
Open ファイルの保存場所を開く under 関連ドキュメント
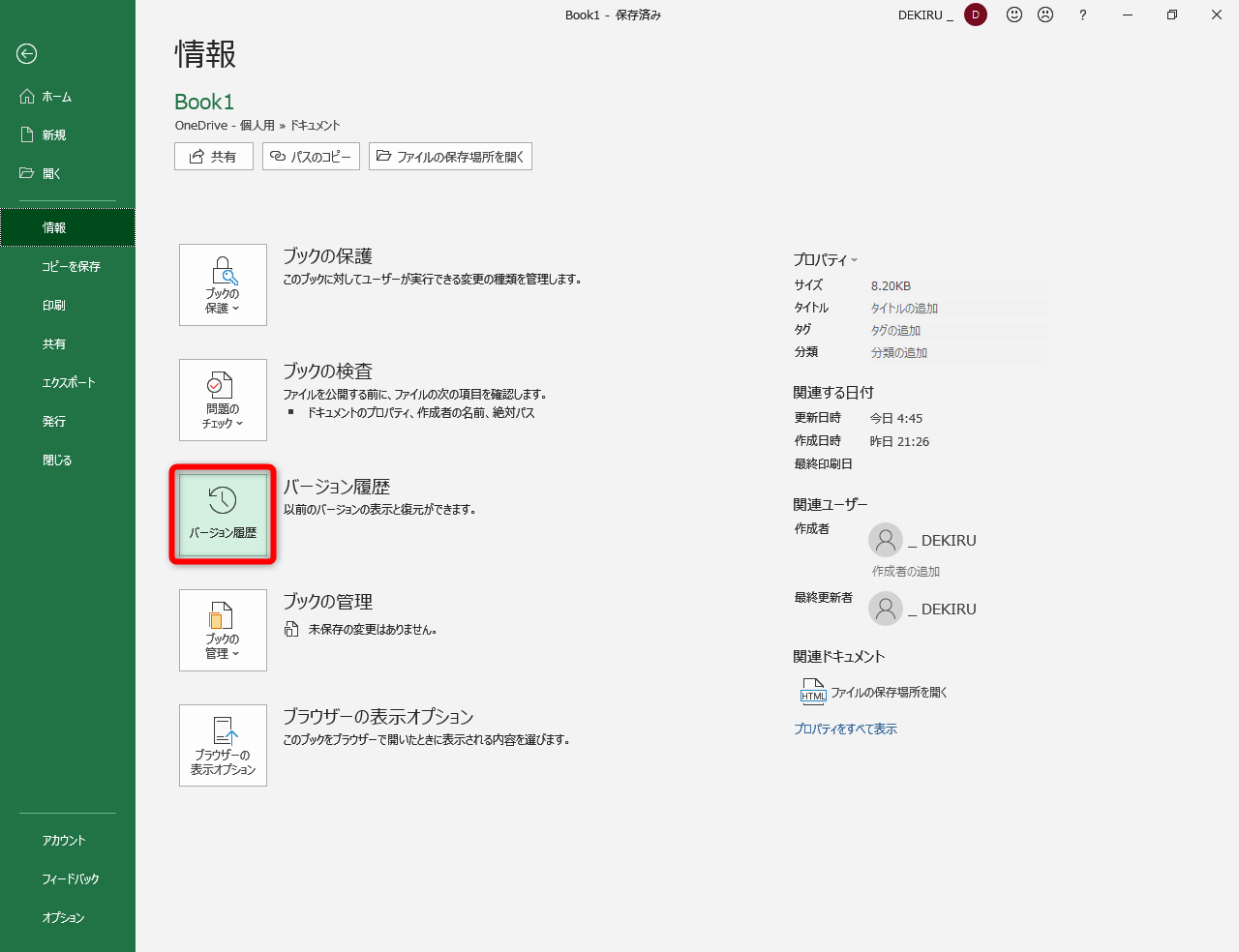coord(874,692)
